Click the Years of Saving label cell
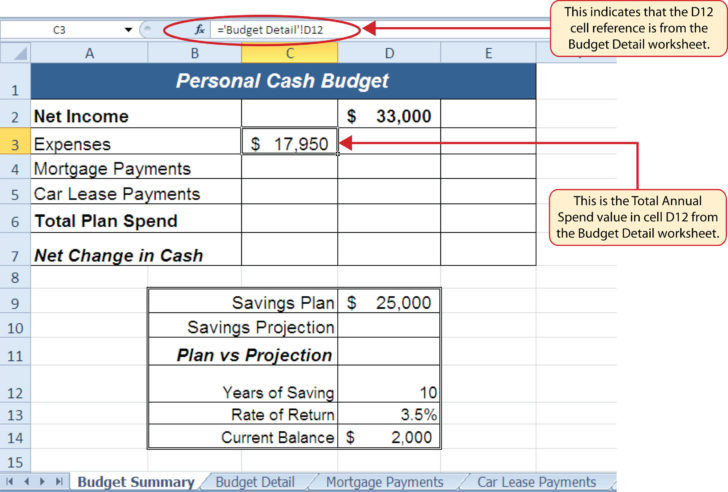This screenshot has width=728, height=492. 243,384
